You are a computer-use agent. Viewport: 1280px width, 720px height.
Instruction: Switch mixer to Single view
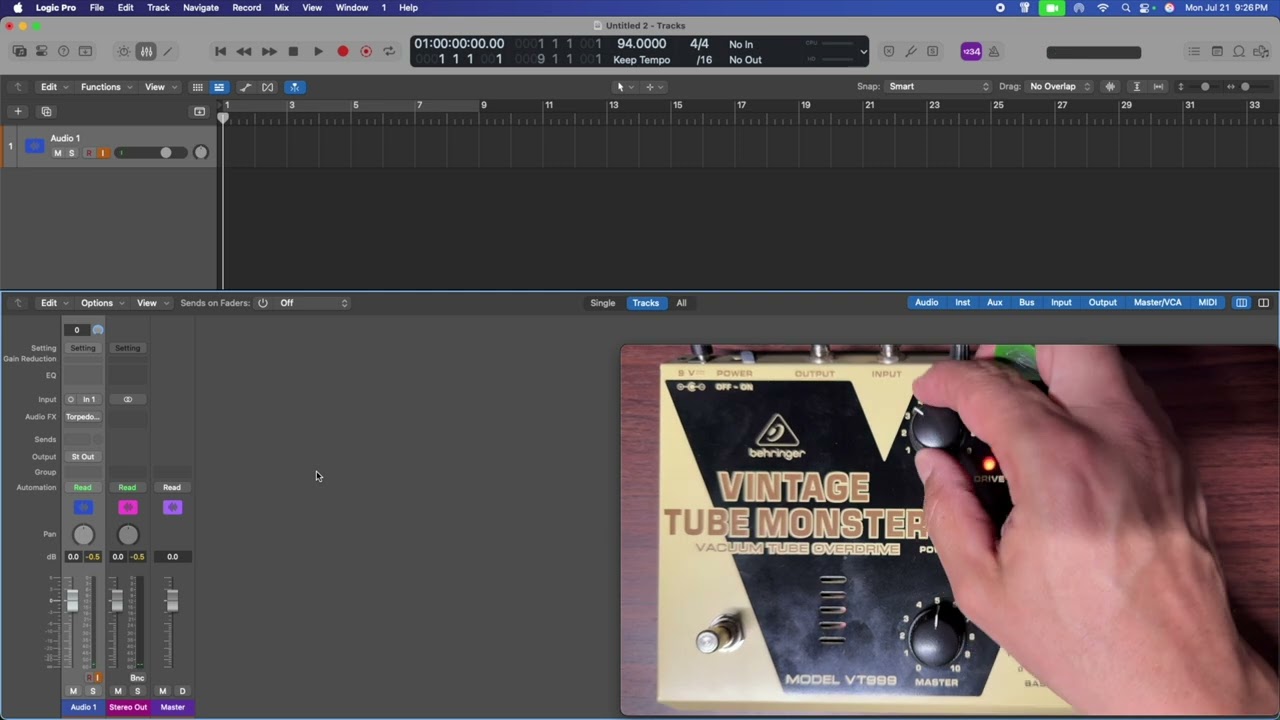coord(602,303)
